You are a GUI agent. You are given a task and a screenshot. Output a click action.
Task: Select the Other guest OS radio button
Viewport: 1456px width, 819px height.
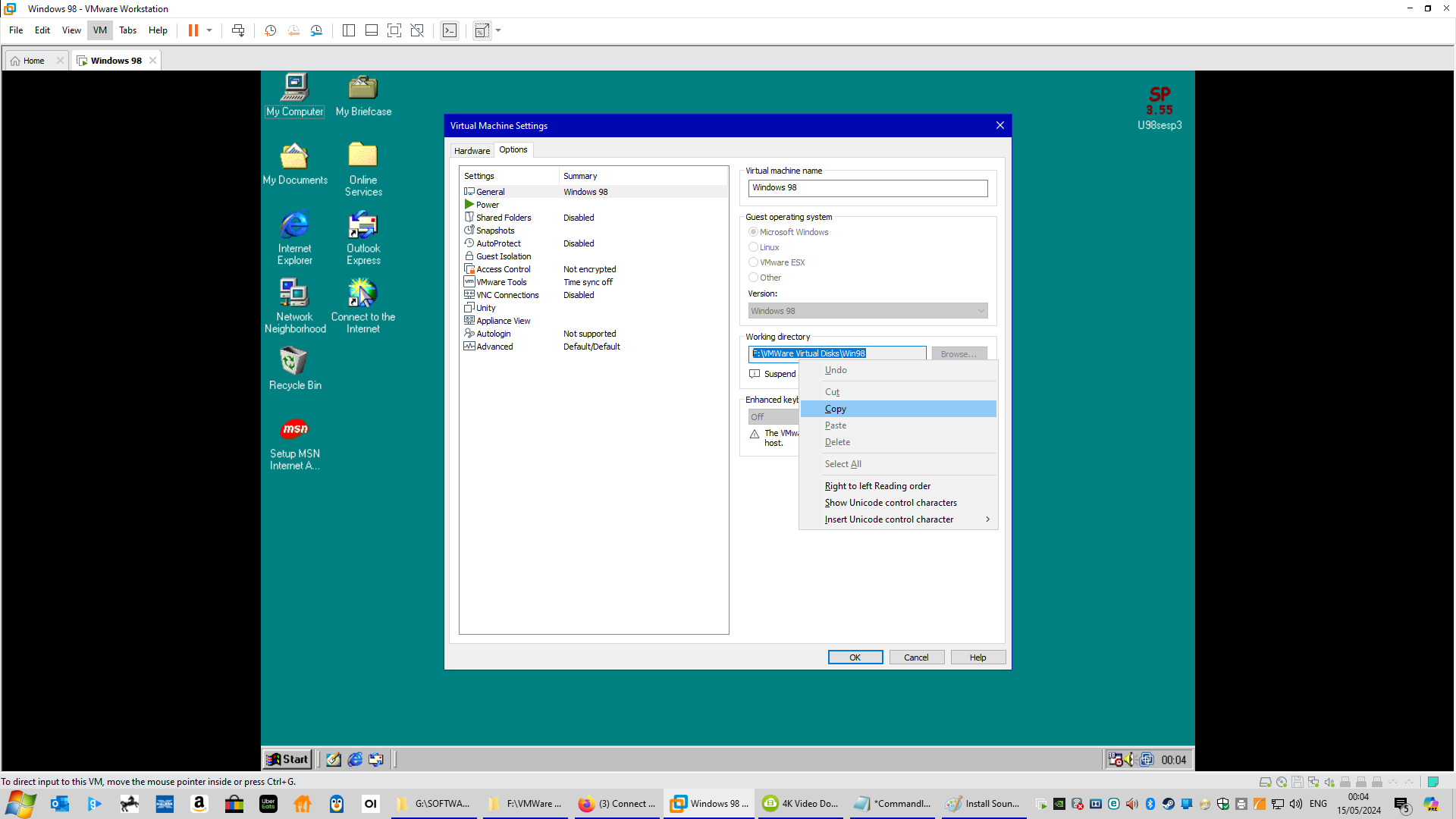pos(753,278)
